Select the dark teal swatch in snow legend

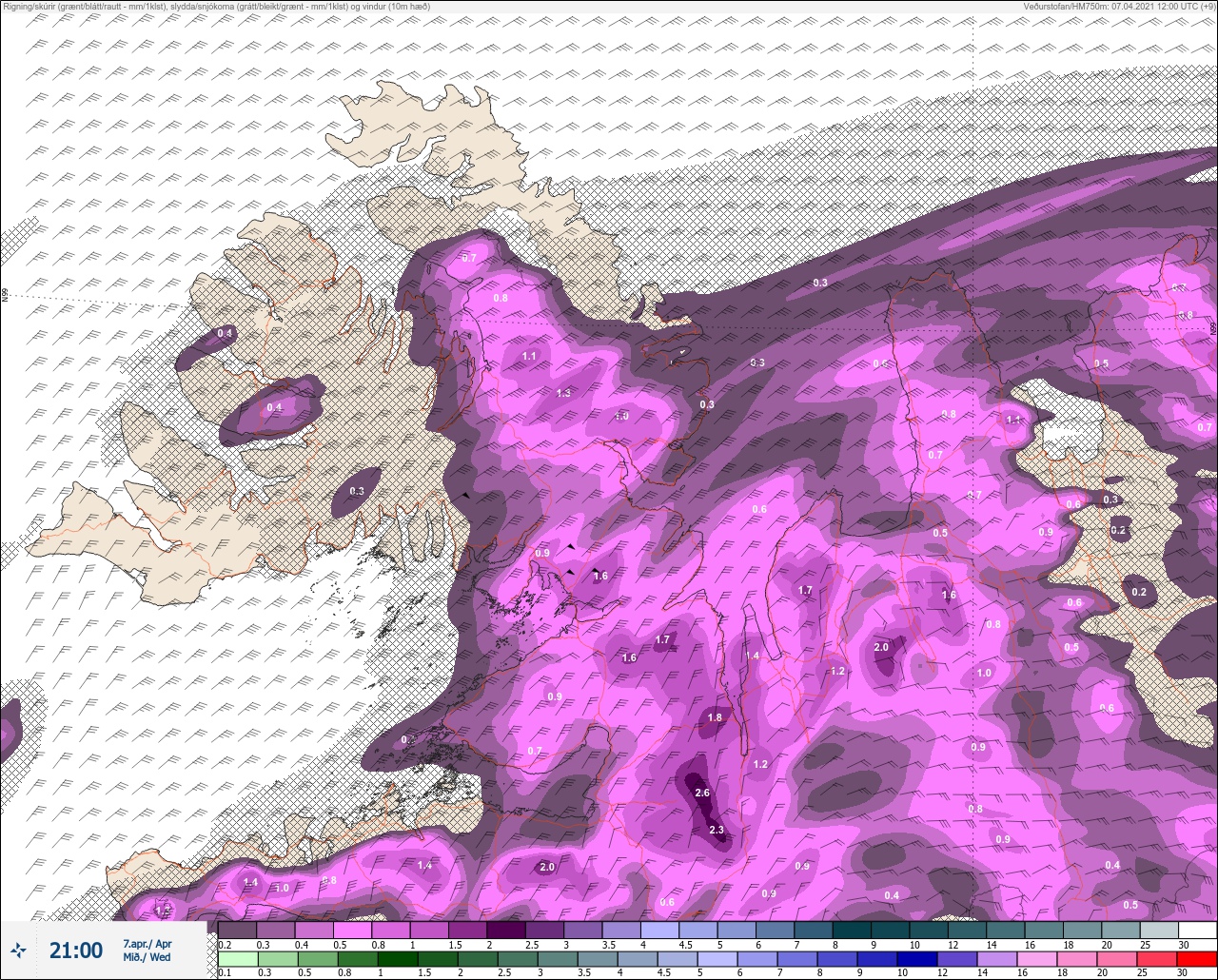click(852, 930)
